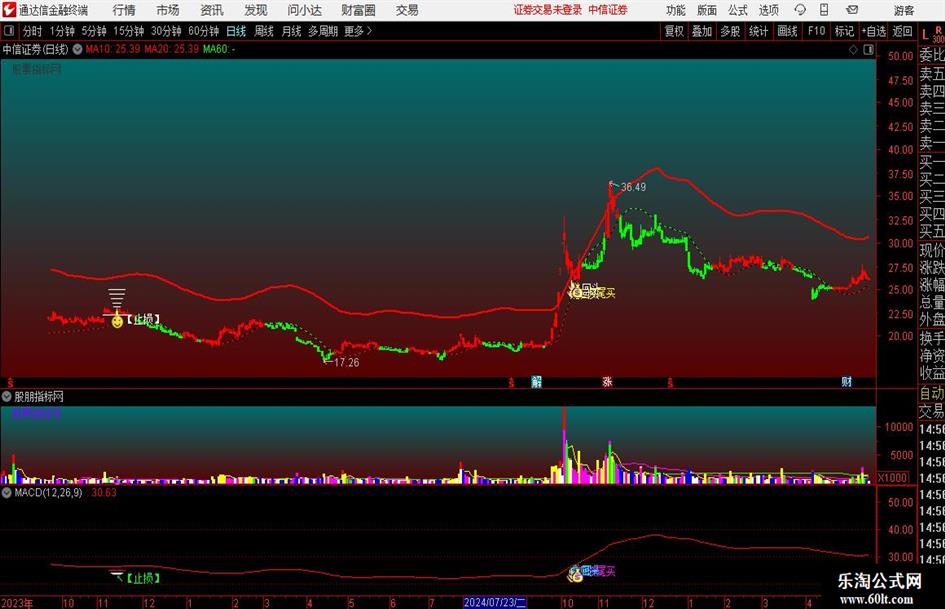Click the 叠加 overlay button
Viewport: 945px width, 609px height.
tap(702, 31)
